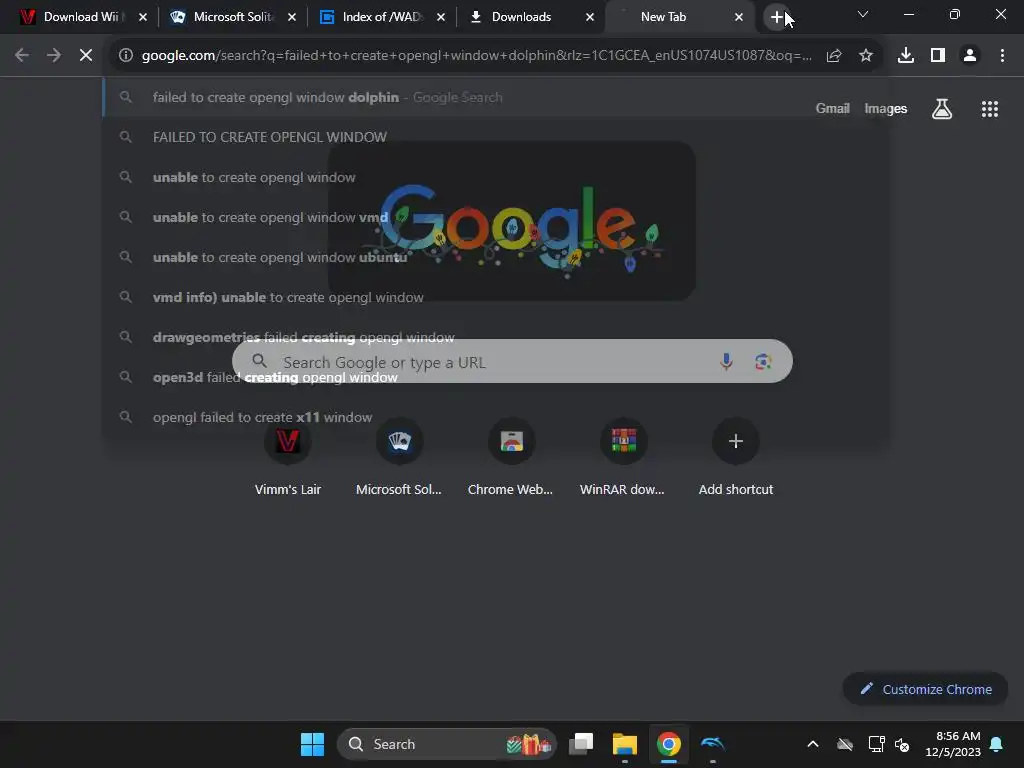Open network status tray icon
Image resolution: width=1024 pixels, height=768 pixels.
tap(876, 744)
